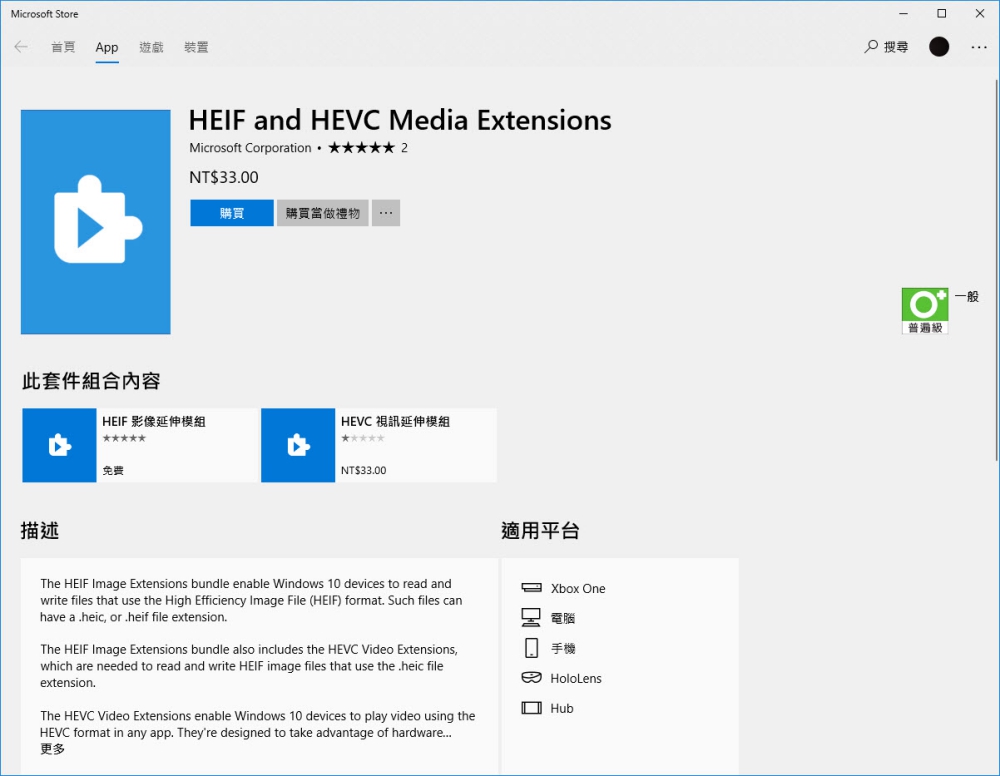1000x776 pixels.
Task: Open HEIF 影像延伸模組 bundle item
Action: coord(140,445)
